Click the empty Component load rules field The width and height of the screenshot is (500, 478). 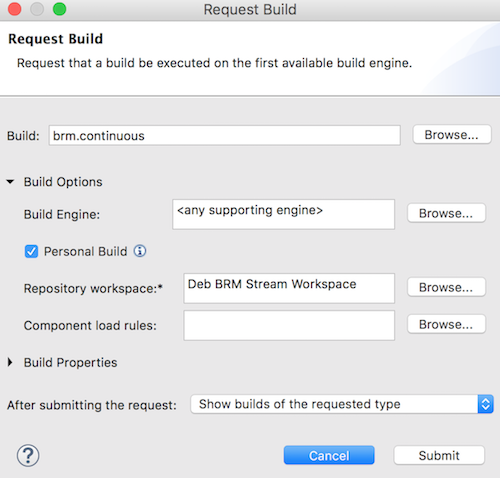click(289, 325)
